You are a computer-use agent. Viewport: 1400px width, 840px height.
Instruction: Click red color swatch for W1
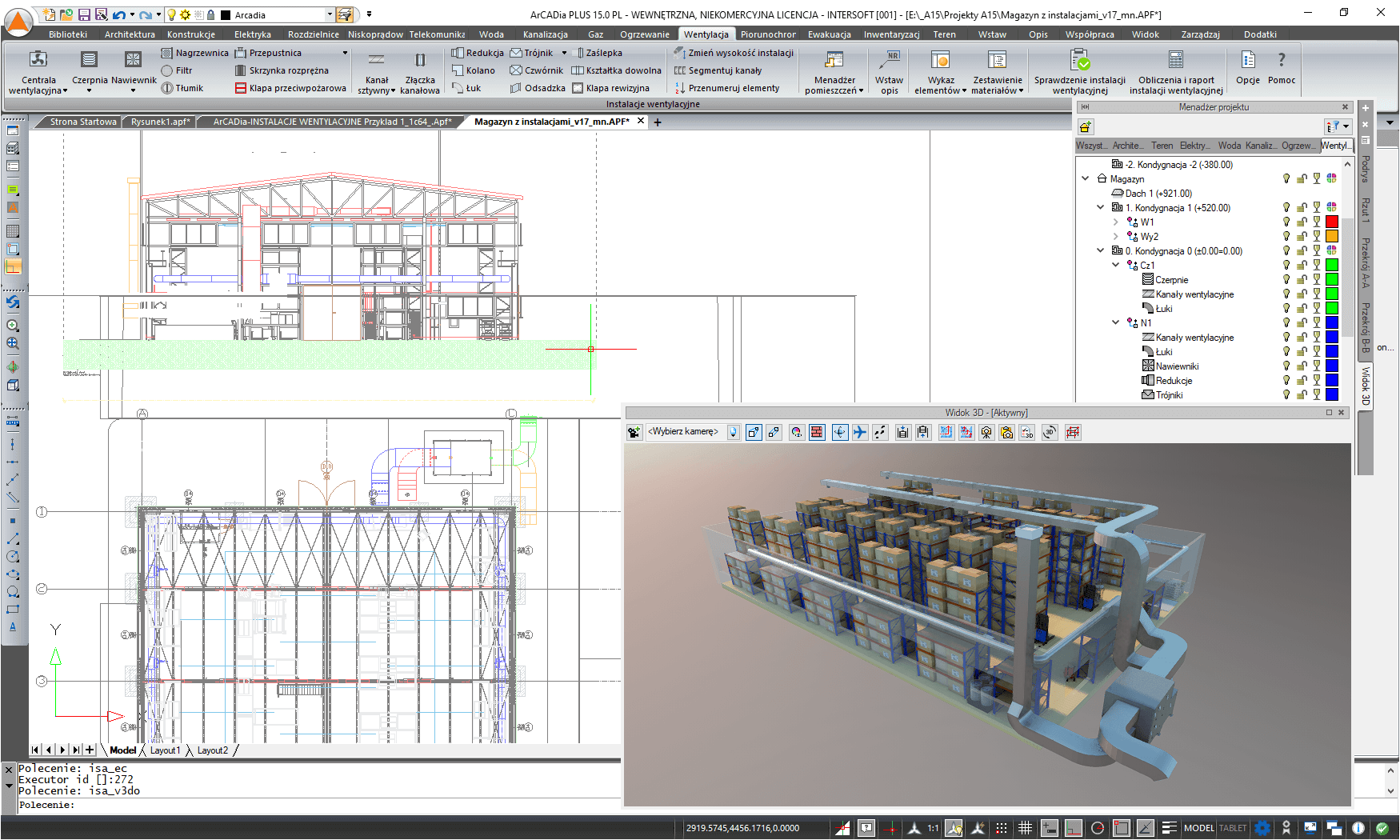1332,222
